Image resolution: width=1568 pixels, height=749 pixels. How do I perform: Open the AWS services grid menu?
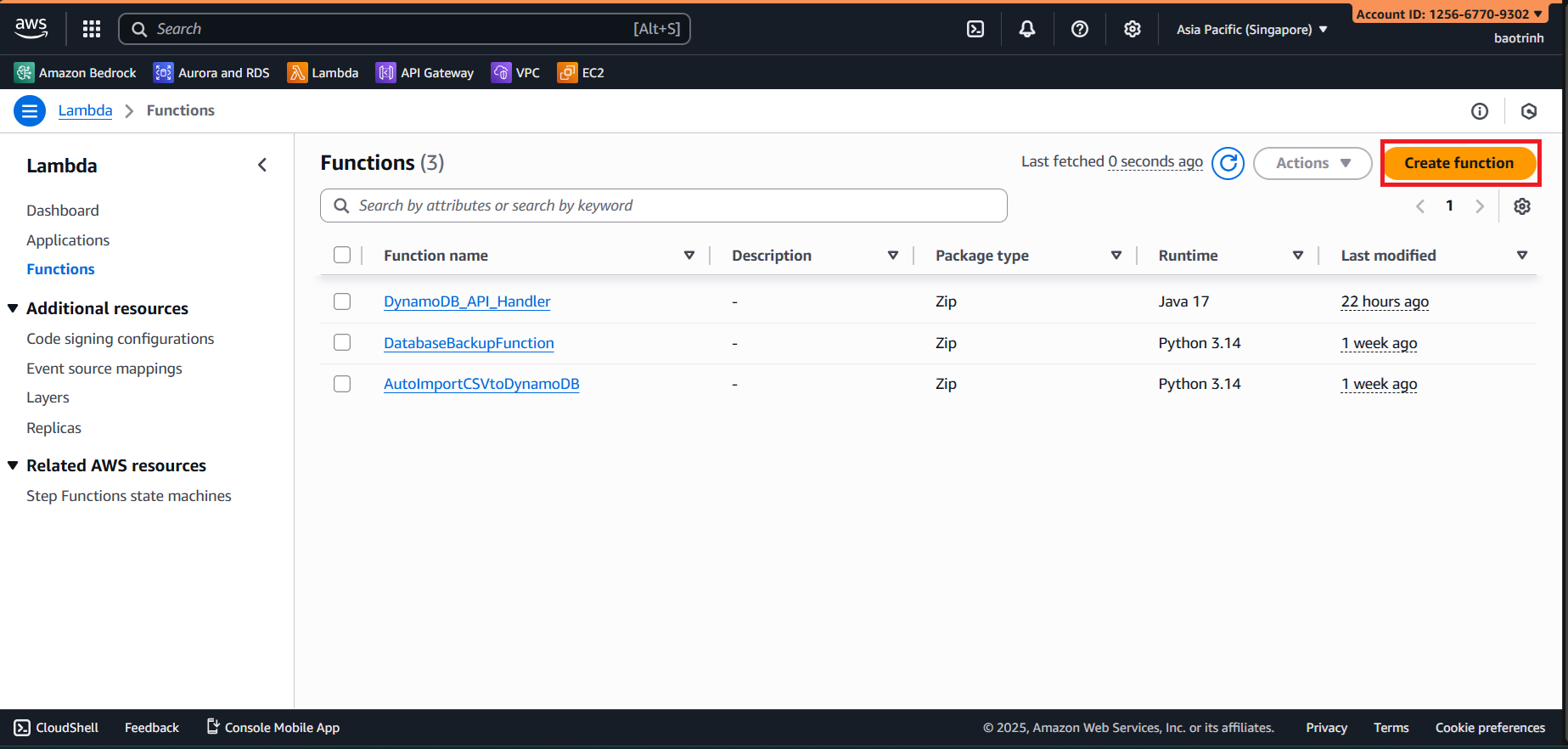(x=92, y=29)
